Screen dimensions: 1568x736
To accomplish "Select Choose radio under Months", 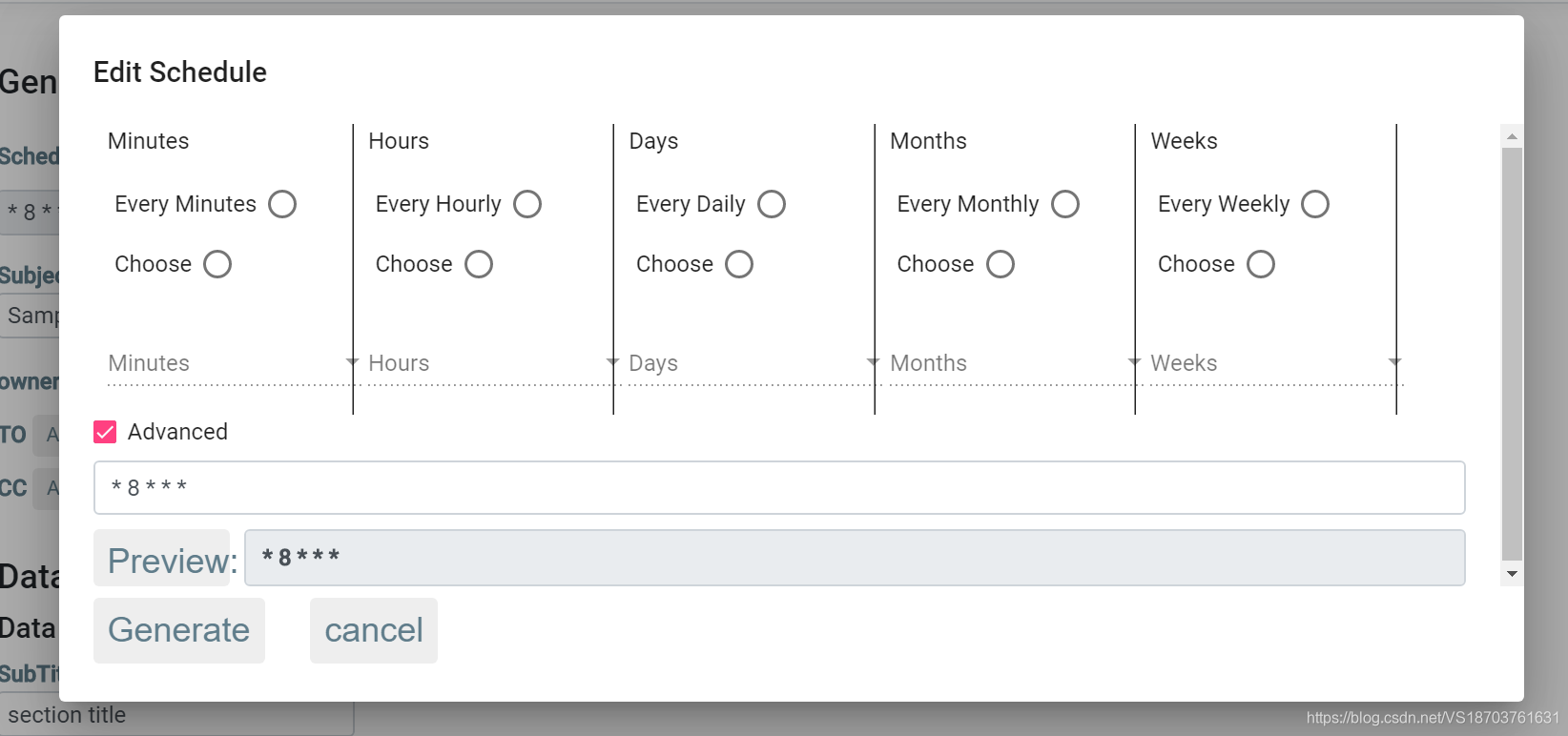I will pyautogui.click(x=1001, y=264).
